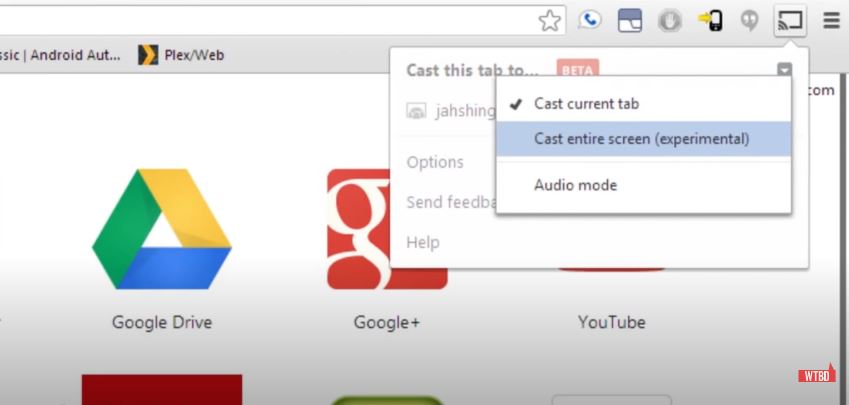Click the Hangouts quote extension icon

749,21
